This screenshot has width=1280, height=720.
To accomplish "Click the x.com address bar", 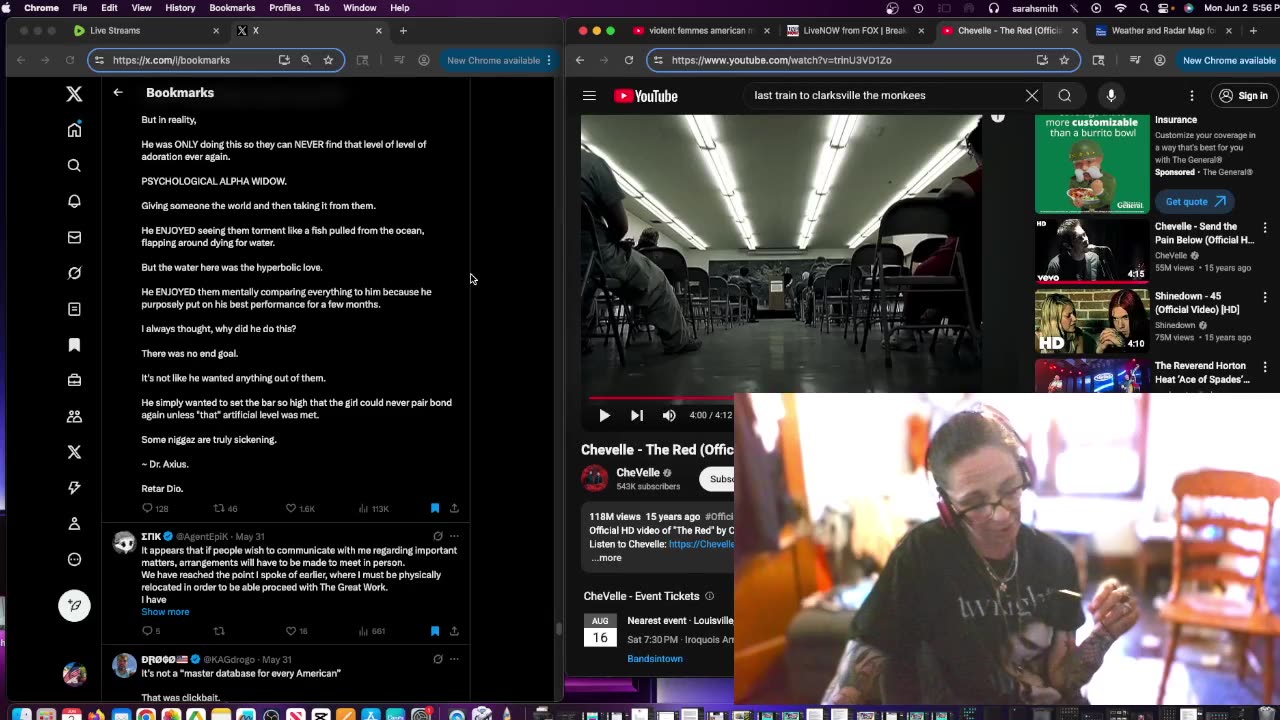I will click(190, 60).
